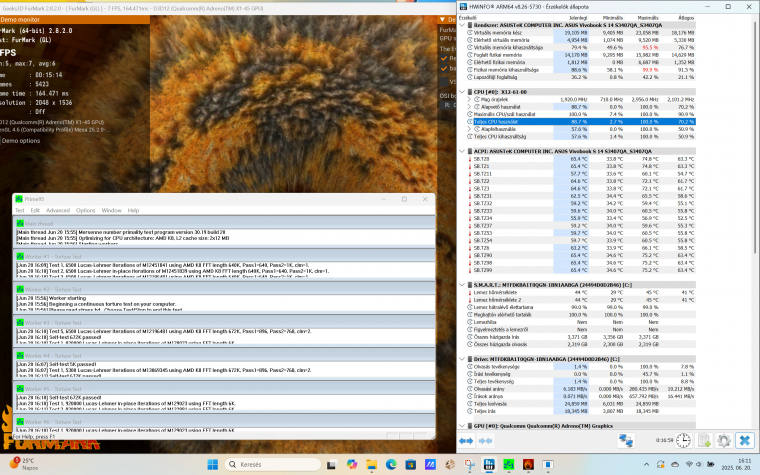
Task: Collapse the ACPI ASUSTeK sensor group
Action: [x=462, y=151]
